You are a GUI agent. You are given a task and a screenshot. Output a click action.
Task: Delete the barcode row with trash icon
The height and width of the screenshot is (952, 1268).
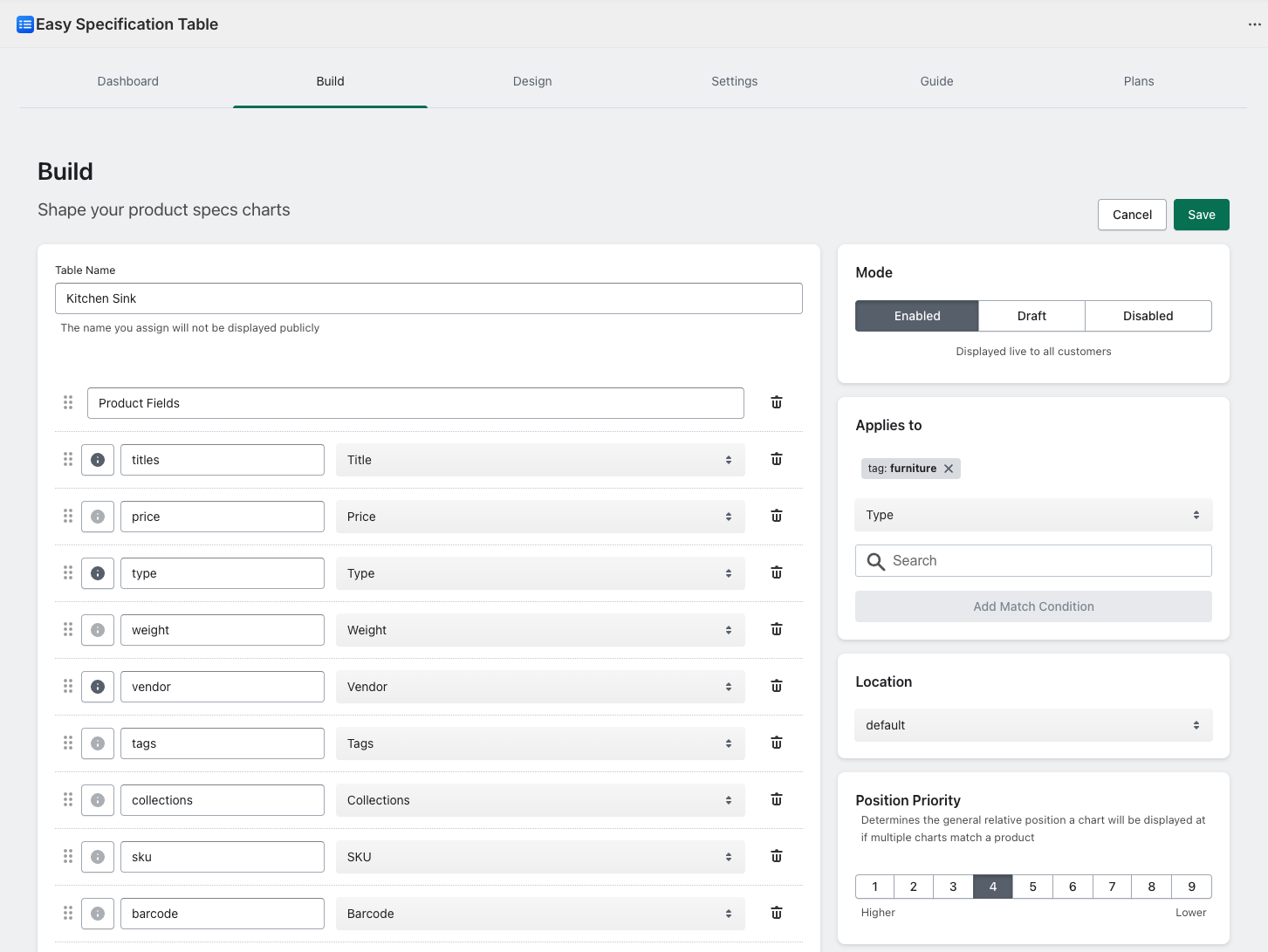(x=776, y=913)
